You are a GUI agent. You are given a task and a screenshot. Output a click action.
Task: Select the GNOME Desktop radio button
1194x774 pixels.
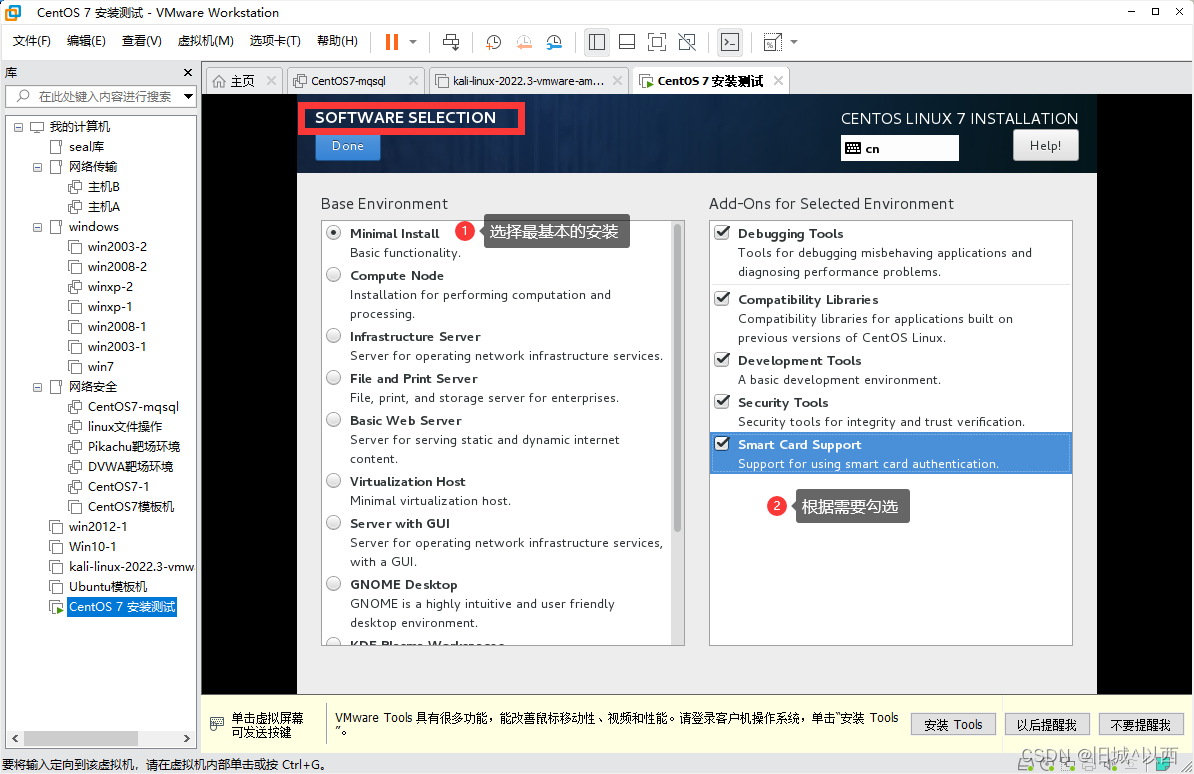click(x=334, y=584)
